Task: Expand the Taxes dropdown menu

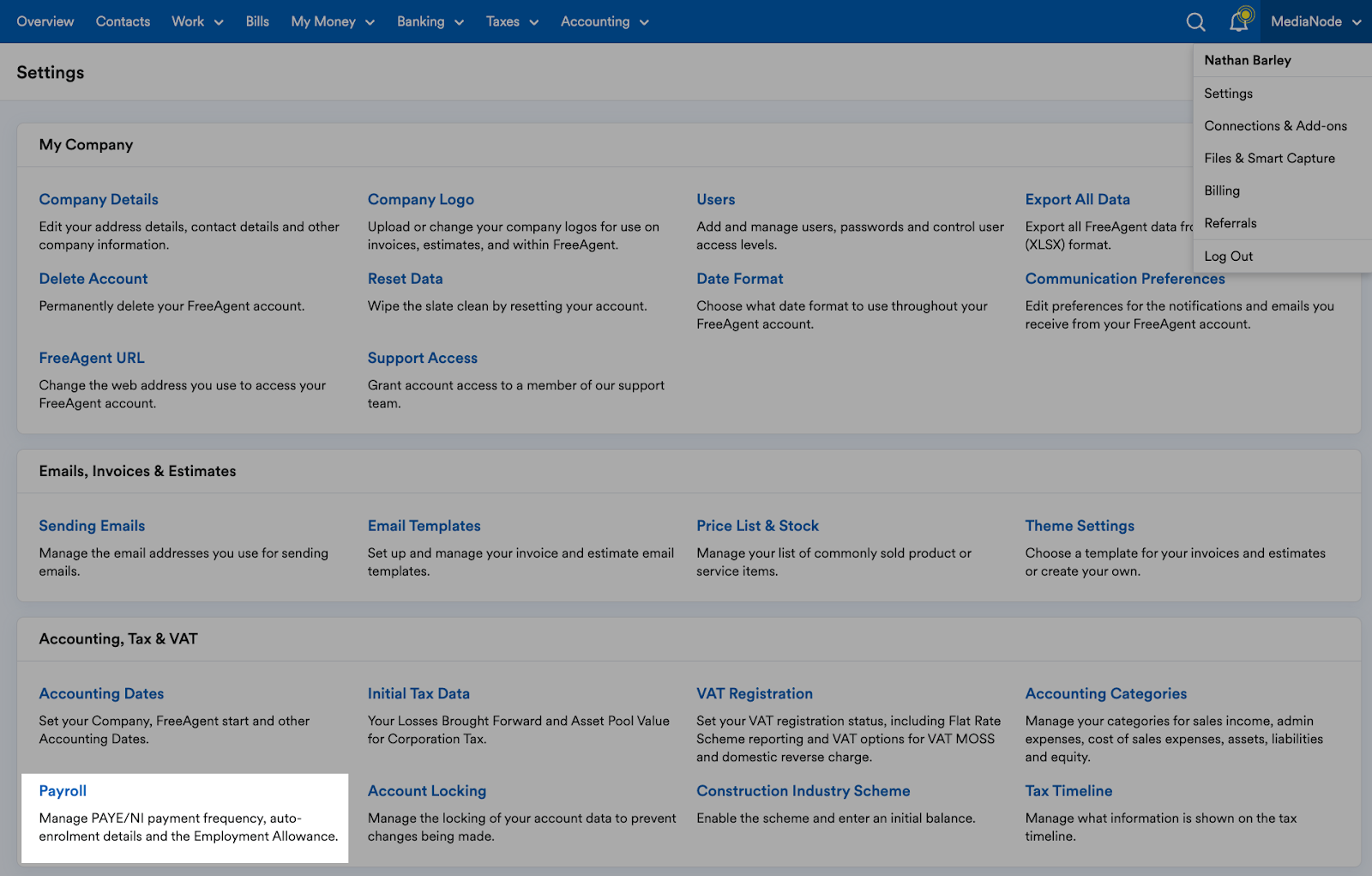Action: point(512,21)
